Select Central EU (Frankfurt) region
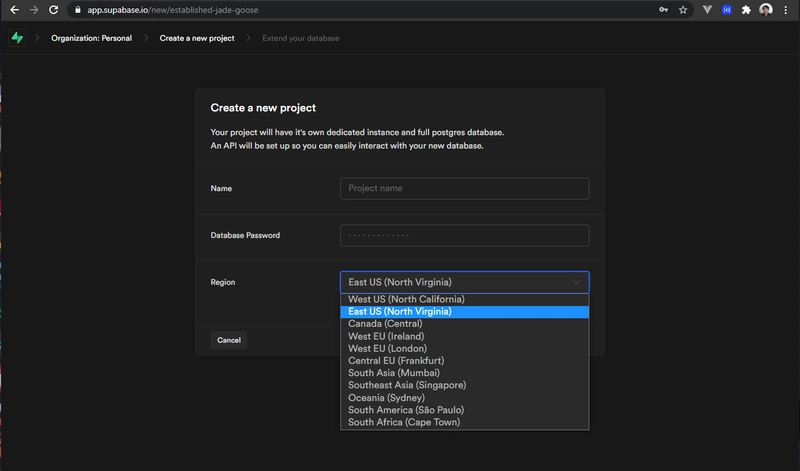This screenshot has width=800, height=471. coord(464,361)
